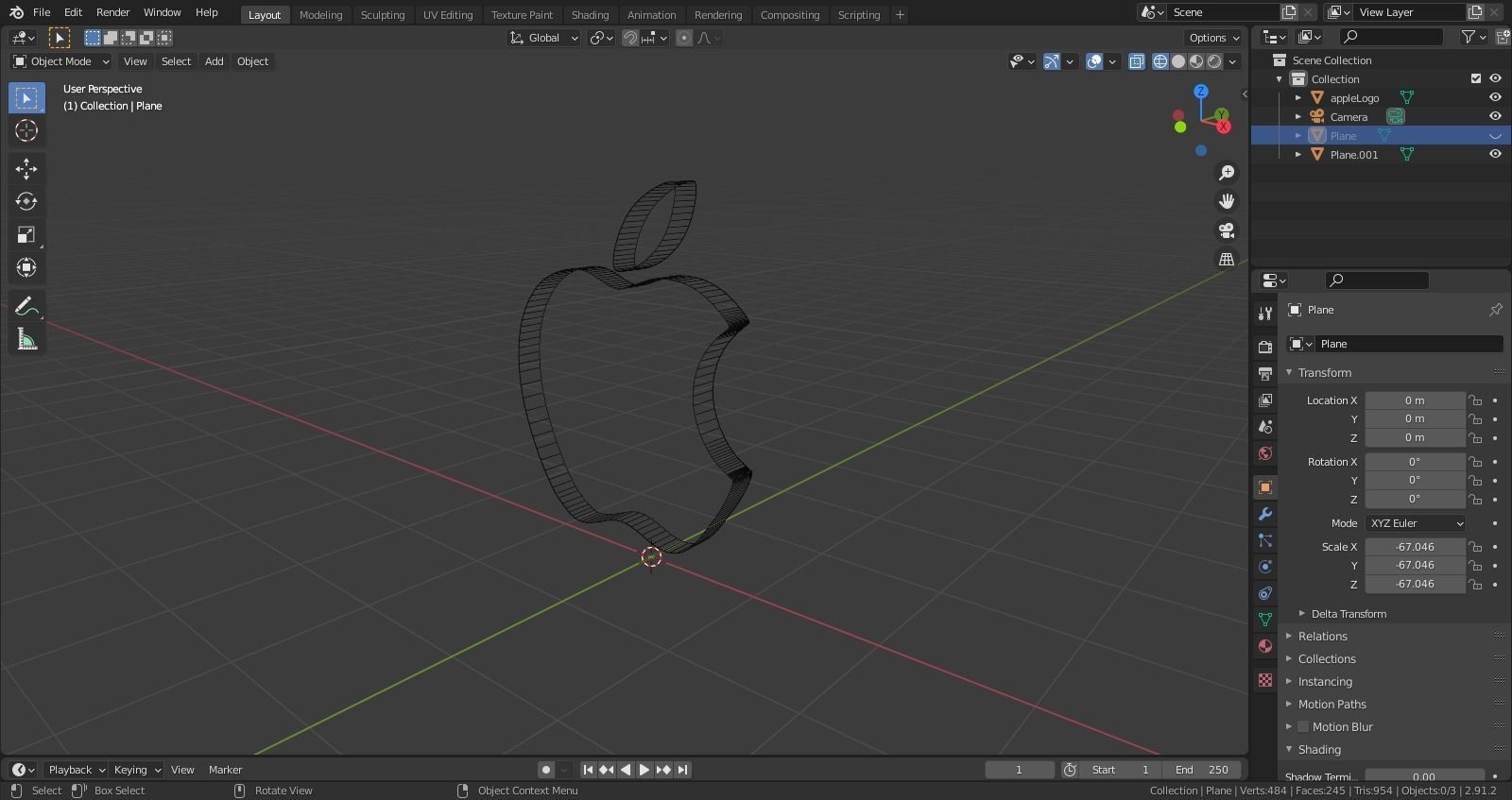Switch viewport to rendered shading sphere
Screen dimensions: 1512x800
pyautogui.click(x=1214, y=61)
